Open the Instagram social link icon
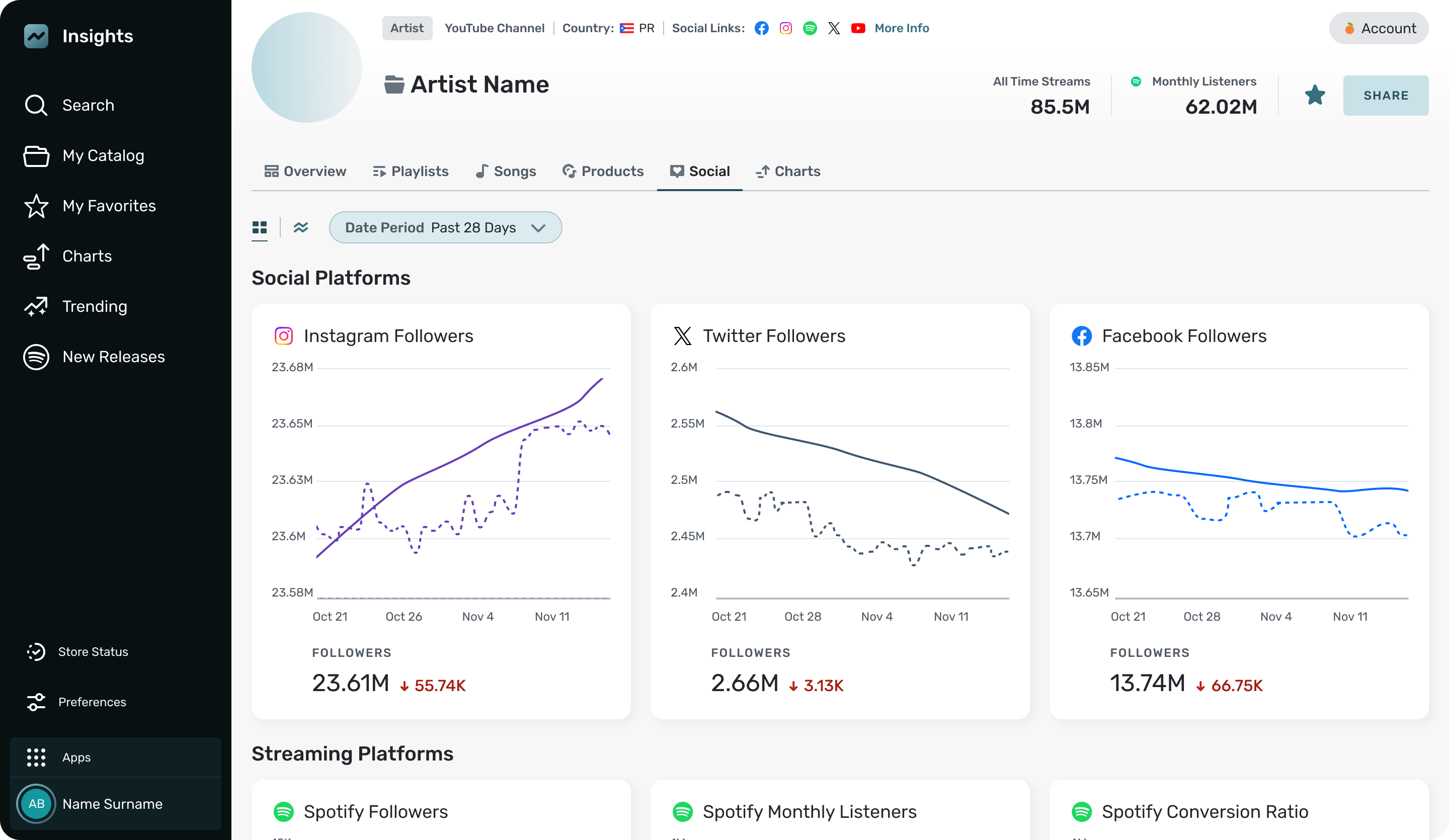Screen dimensions: 1449x840 pyautogui.click(x=785, y=28)
